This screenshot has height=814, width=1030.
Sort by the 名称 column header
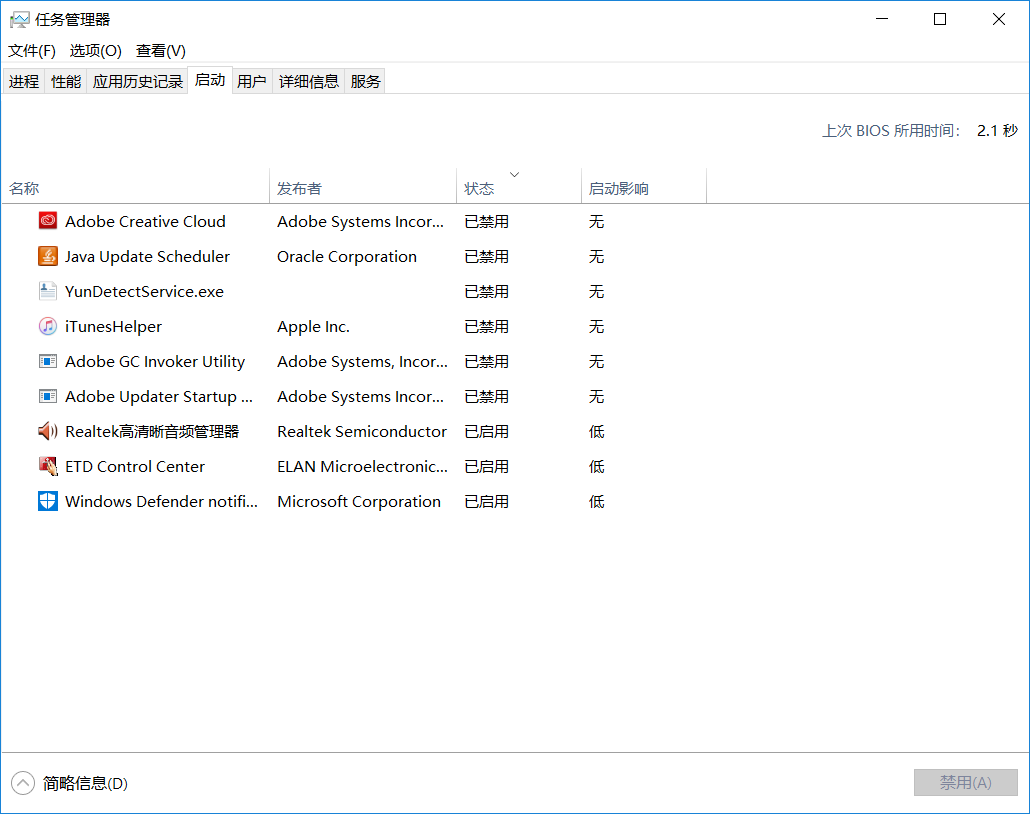(136, 187)
